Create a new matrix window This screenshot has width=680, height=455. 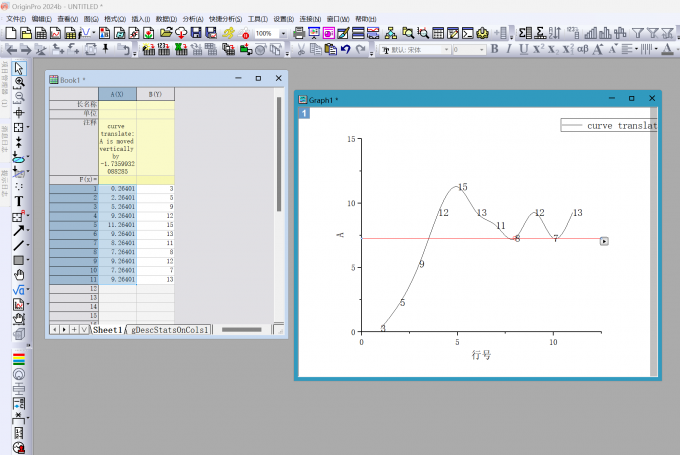click(x=70, y=33)
